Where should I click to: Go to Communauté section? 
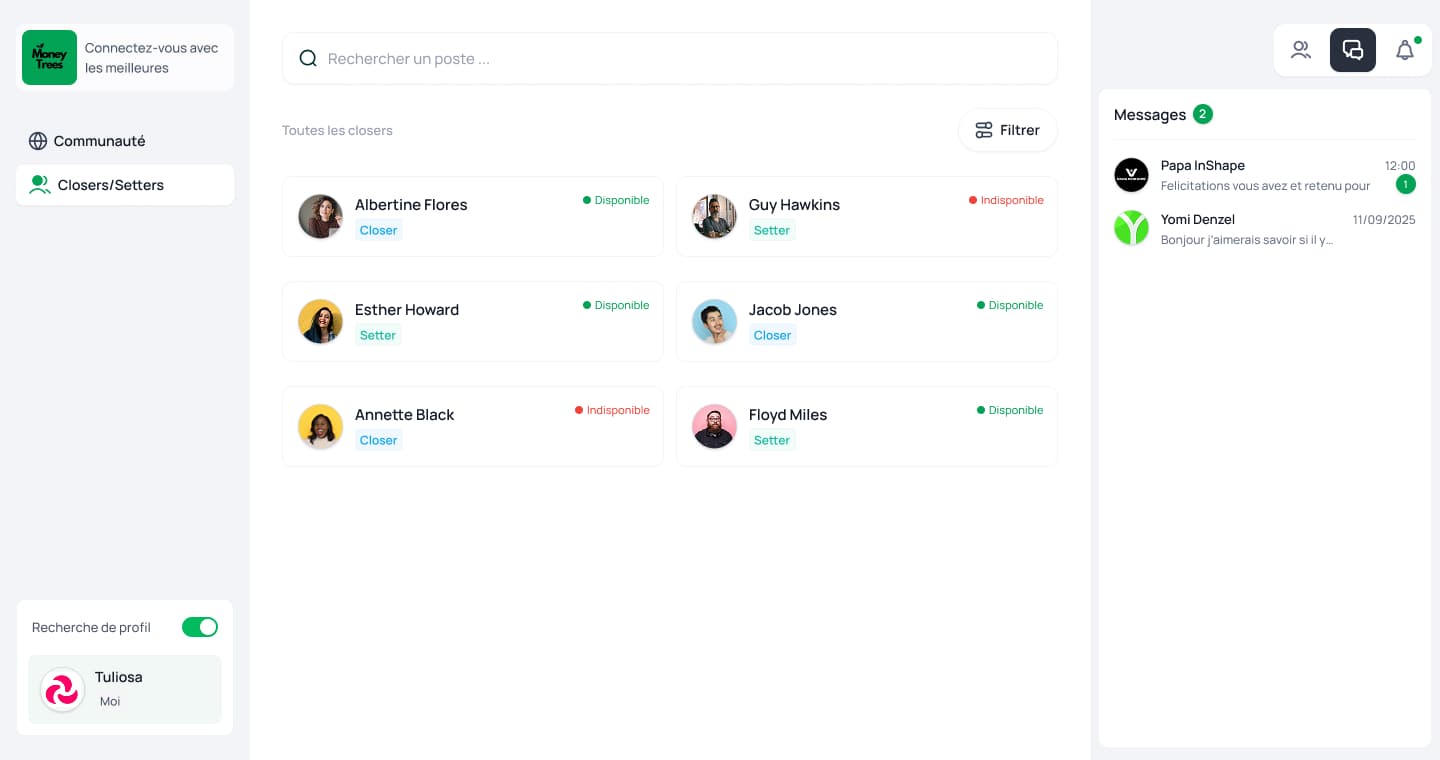(x=99, y=141)
